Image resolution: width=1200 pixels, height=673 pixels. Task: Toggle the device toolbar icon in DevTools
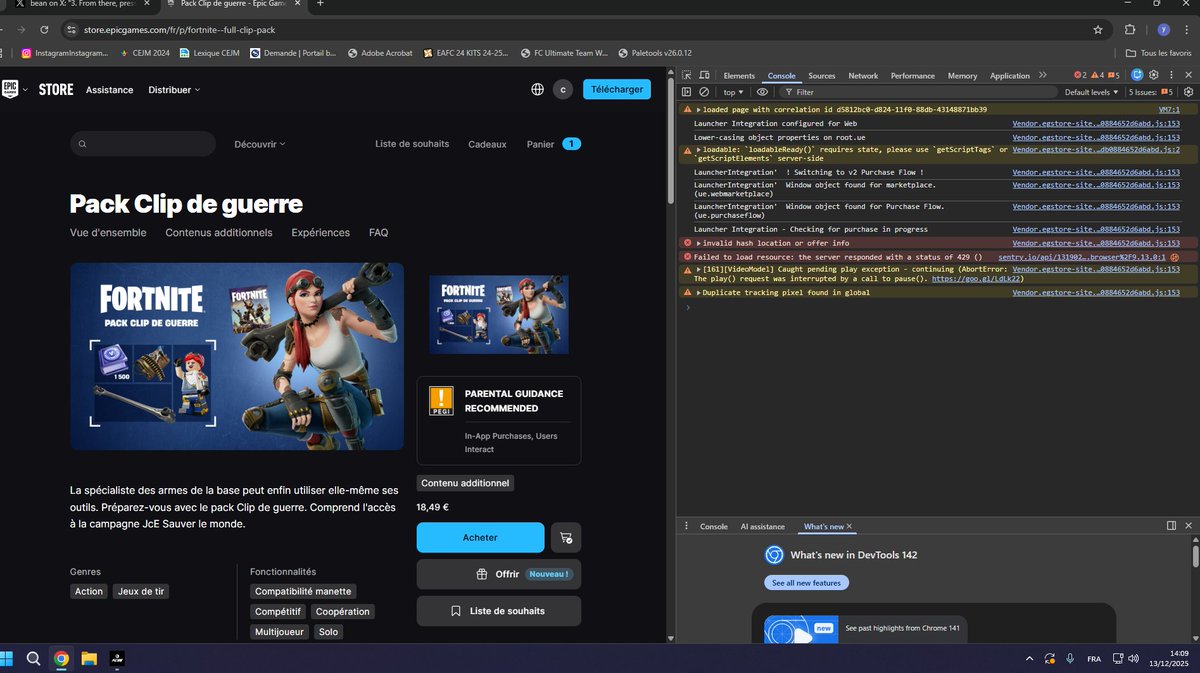[704, 76]
